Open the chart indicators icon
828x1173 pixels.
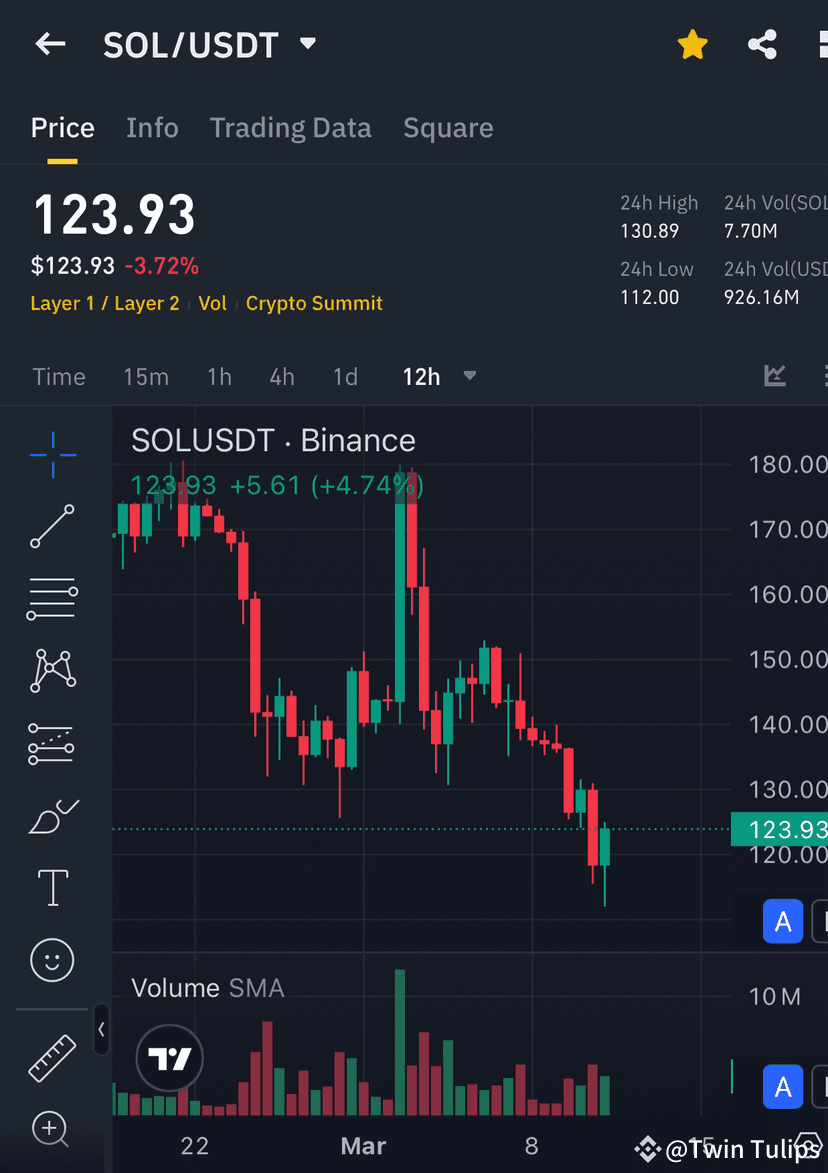[775, 376]
